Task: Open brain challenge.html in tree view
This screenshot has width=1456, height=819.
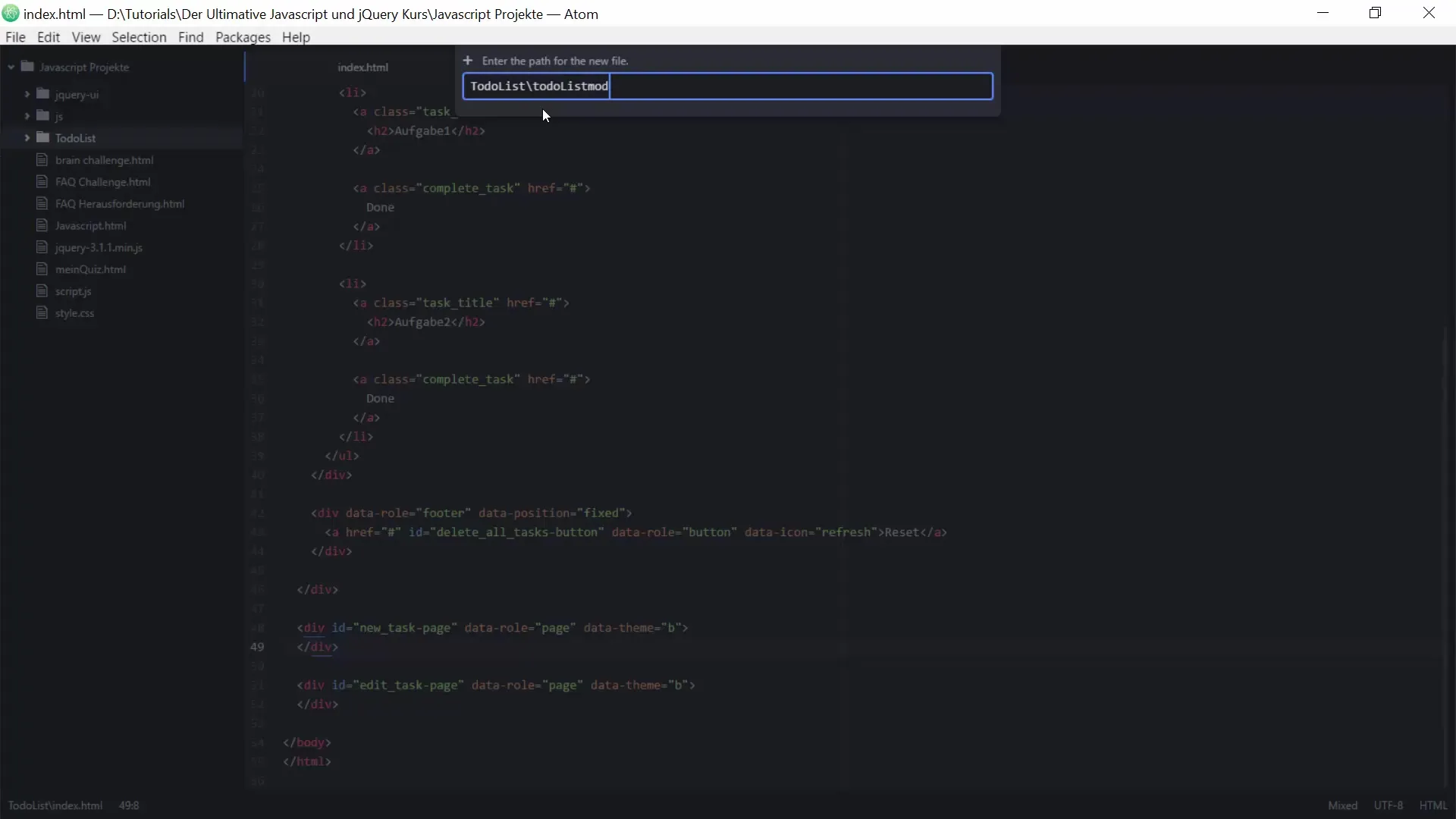Action: tap(104, 160)
